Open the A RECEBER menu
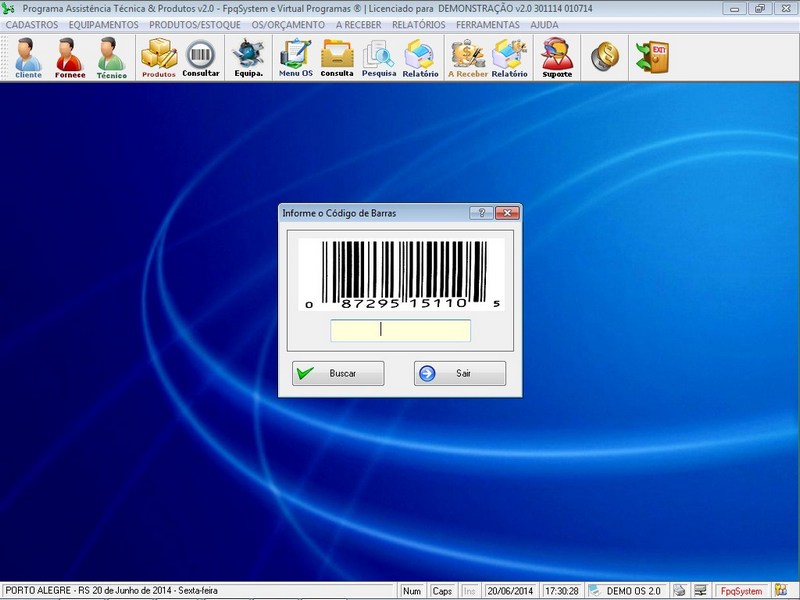Viewport: 800px width, 600px height. pyautogui.click(x=358, y=25)
